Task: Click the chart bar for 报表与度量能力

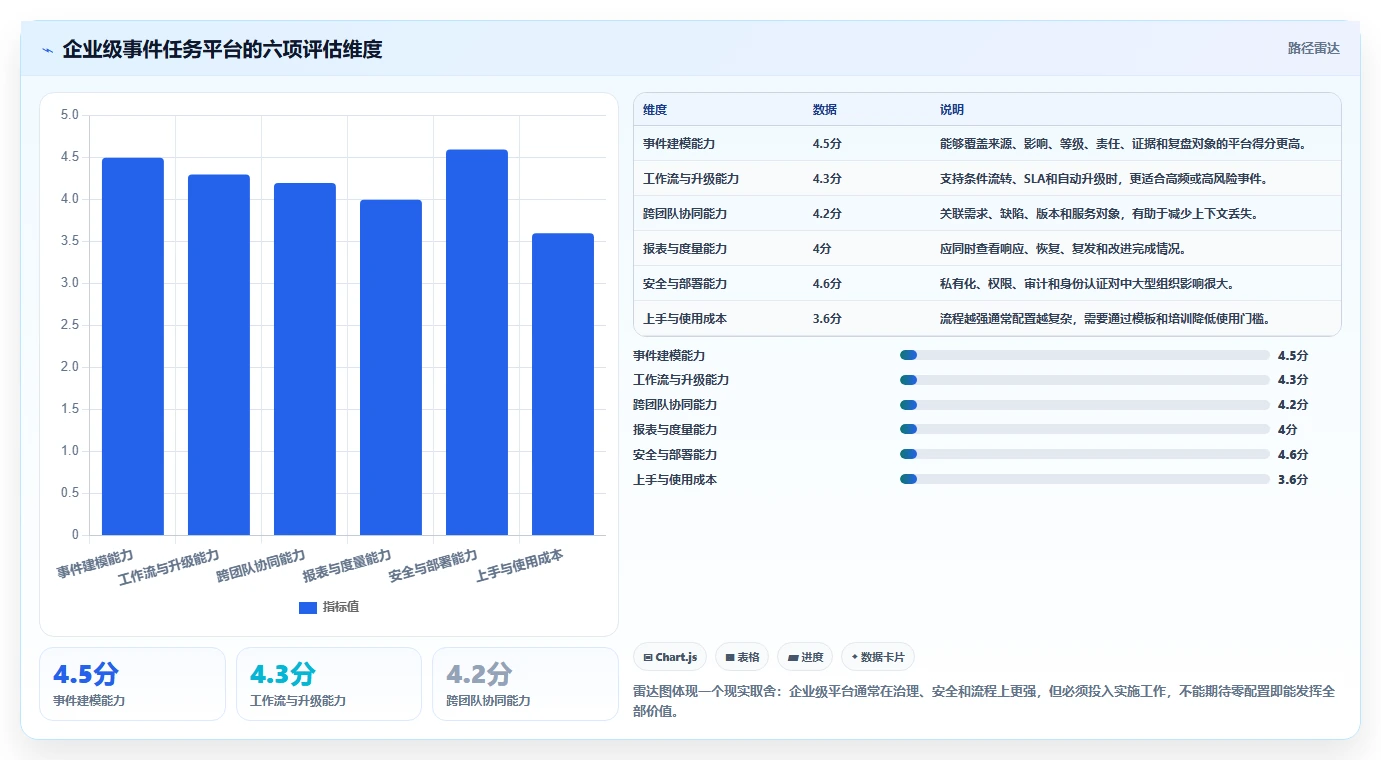Action: click(391, 367)
